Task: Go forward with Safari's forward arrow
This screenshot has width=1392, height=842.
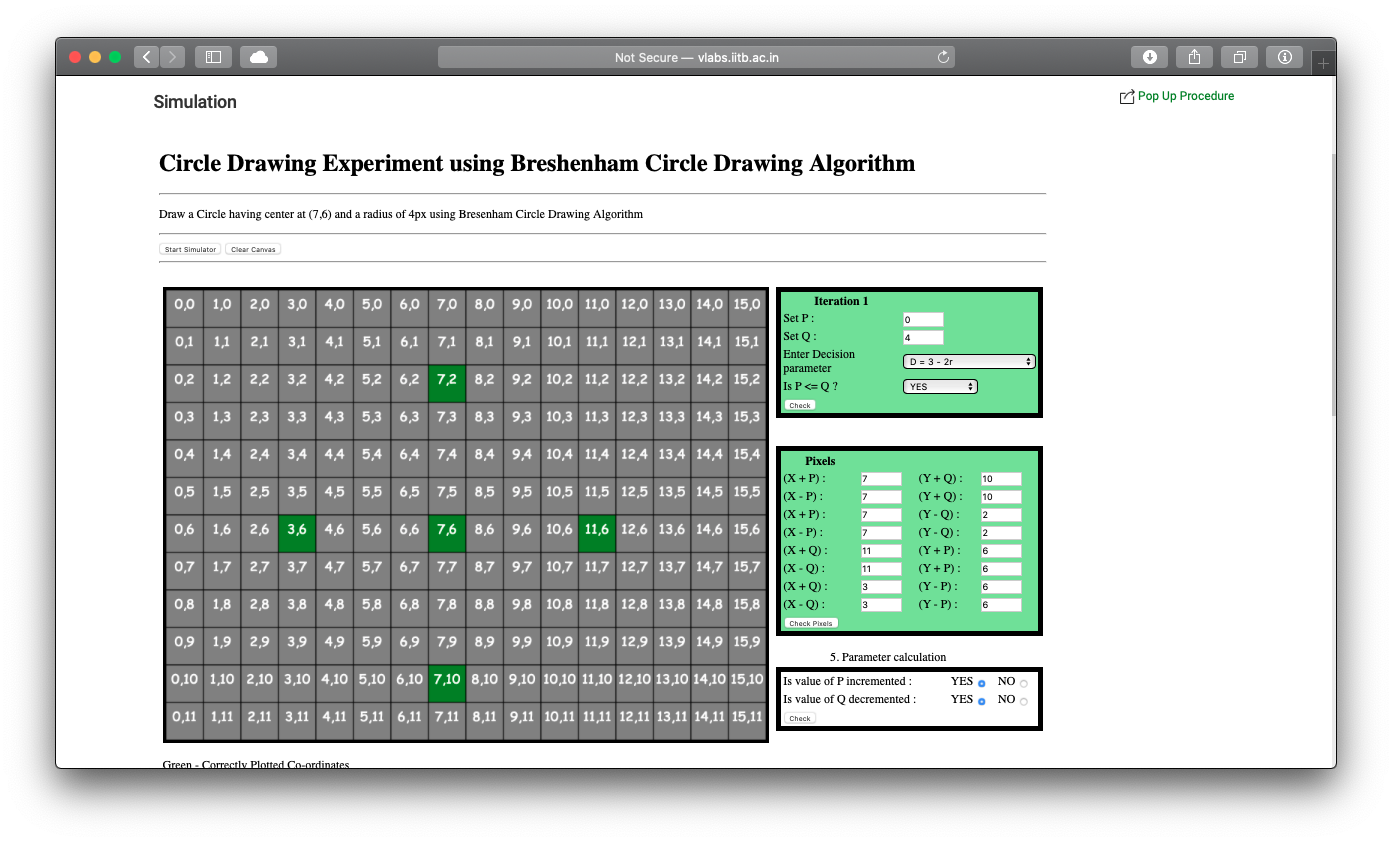Action: tap(173, 57)
